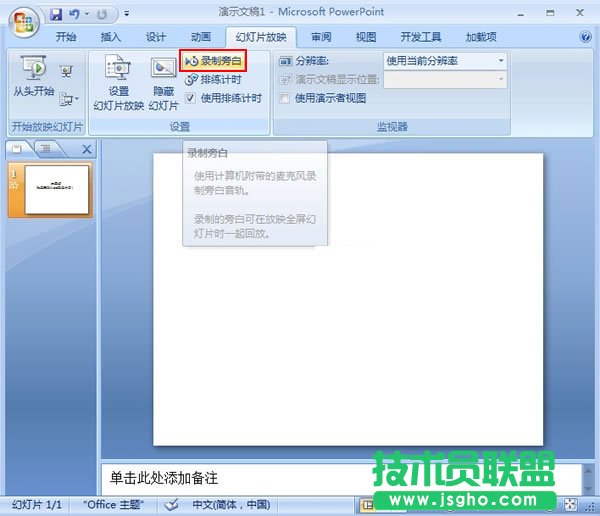Image resolution: width=600 pixels, height=516 pixels.
Task: Customize the Quick Access Toolbar dropdown
Action: (127, 14)
